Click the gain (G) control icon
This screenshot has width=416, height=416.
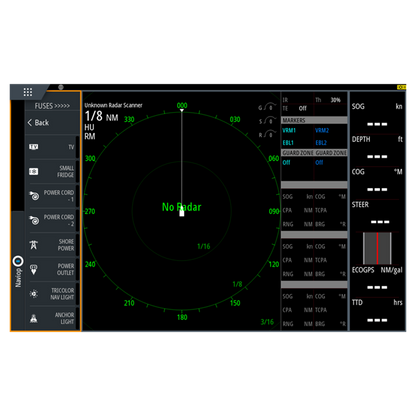267,107
